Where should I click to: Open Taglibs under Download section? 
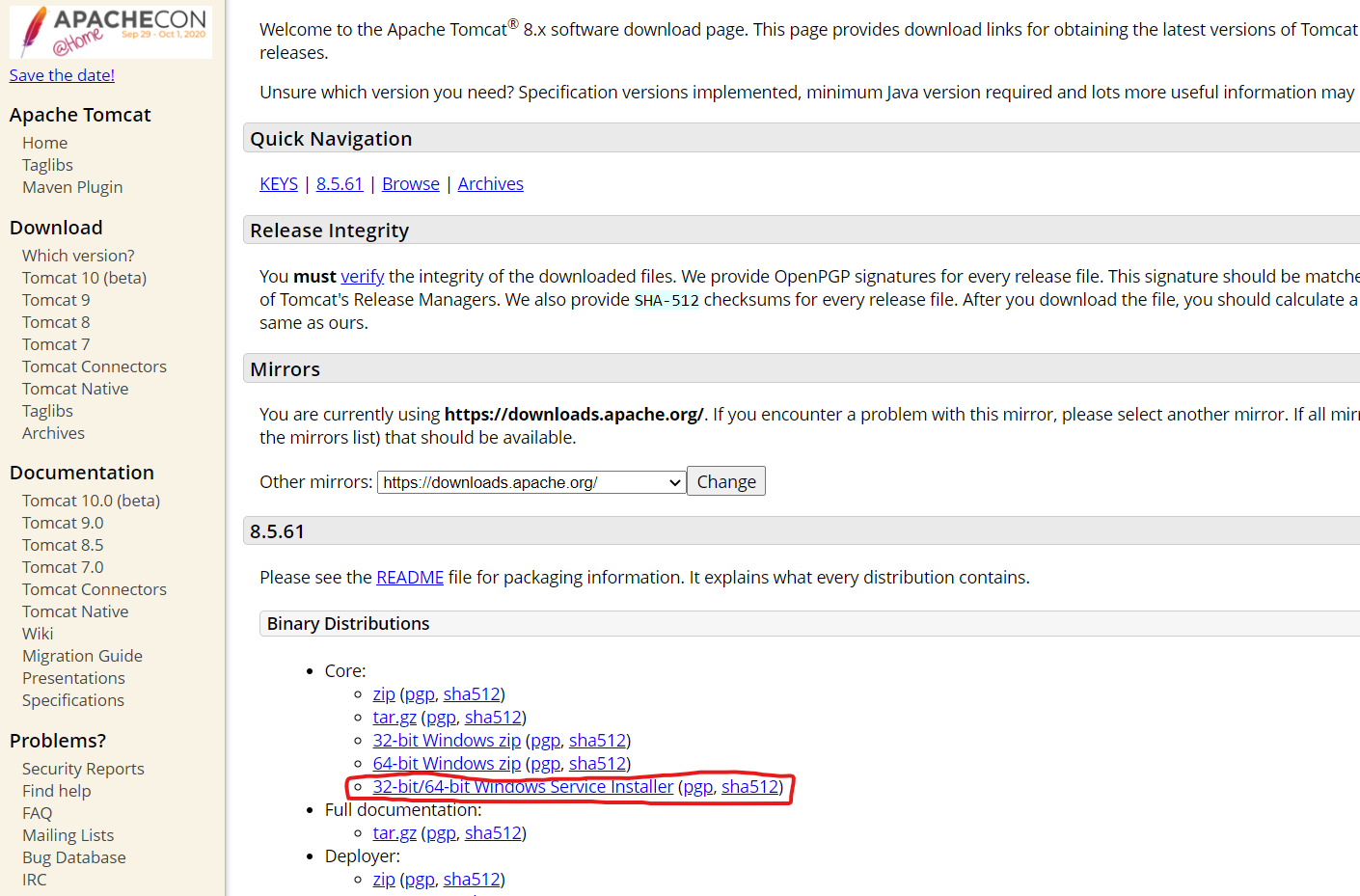47,411
